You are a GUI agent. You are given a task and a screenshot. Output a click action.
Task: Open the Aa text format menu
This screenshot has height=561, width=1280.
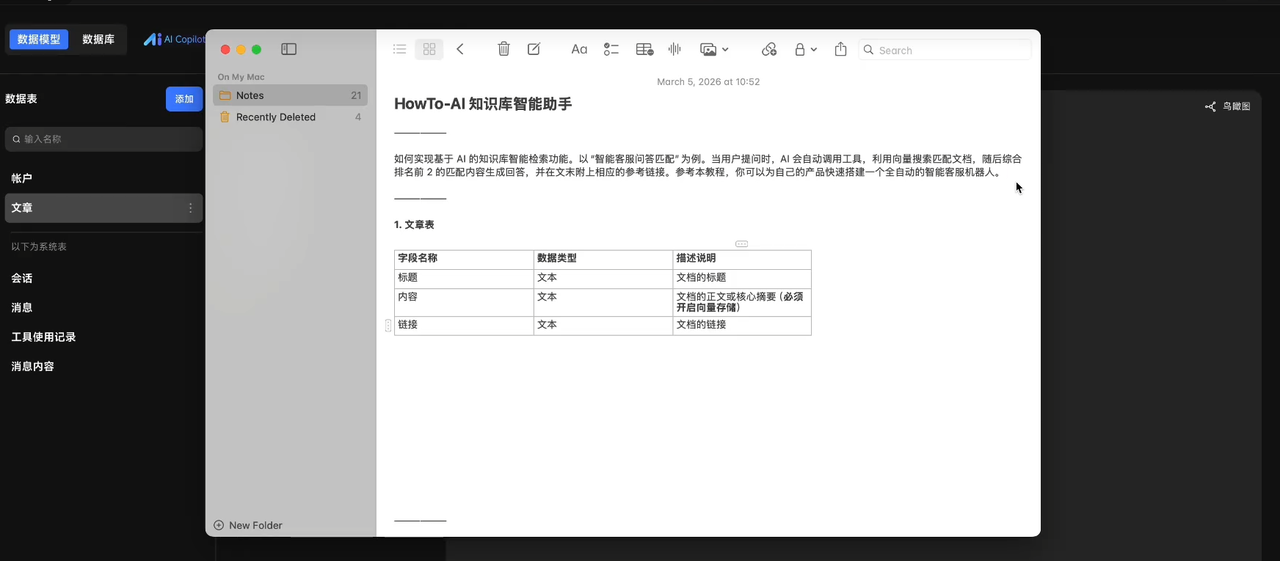point(579,49)
